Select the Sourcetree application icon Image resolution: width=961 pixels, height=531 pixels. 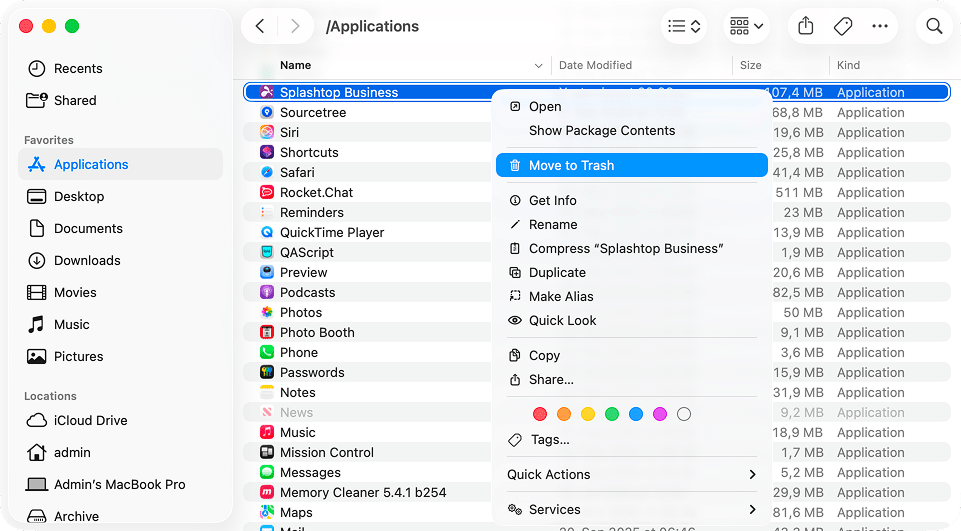[x=267, y=112]
